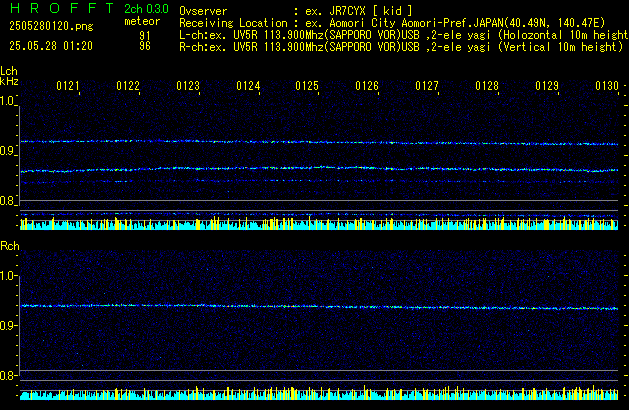Viewport: 629px width, 410px height.
Task: Click the Receiving Location Aomori City line
Action: (x=392, y=23)
